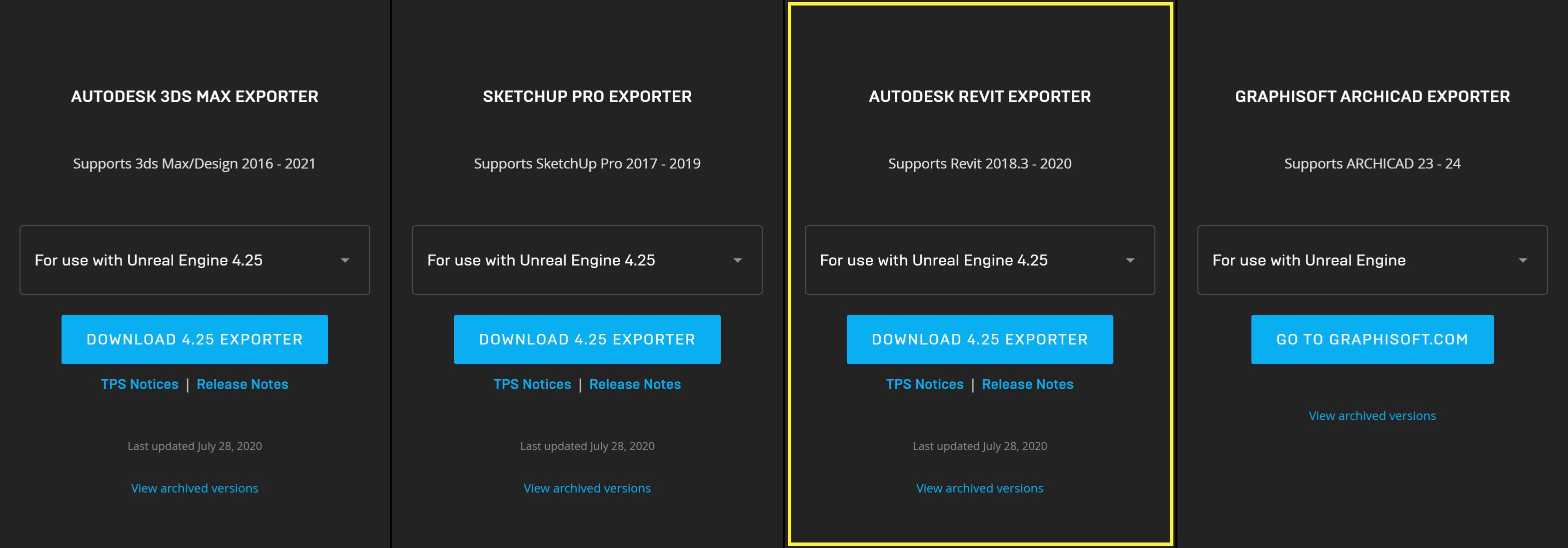Open Release Notes under Revit exporter

[1027, 384]
